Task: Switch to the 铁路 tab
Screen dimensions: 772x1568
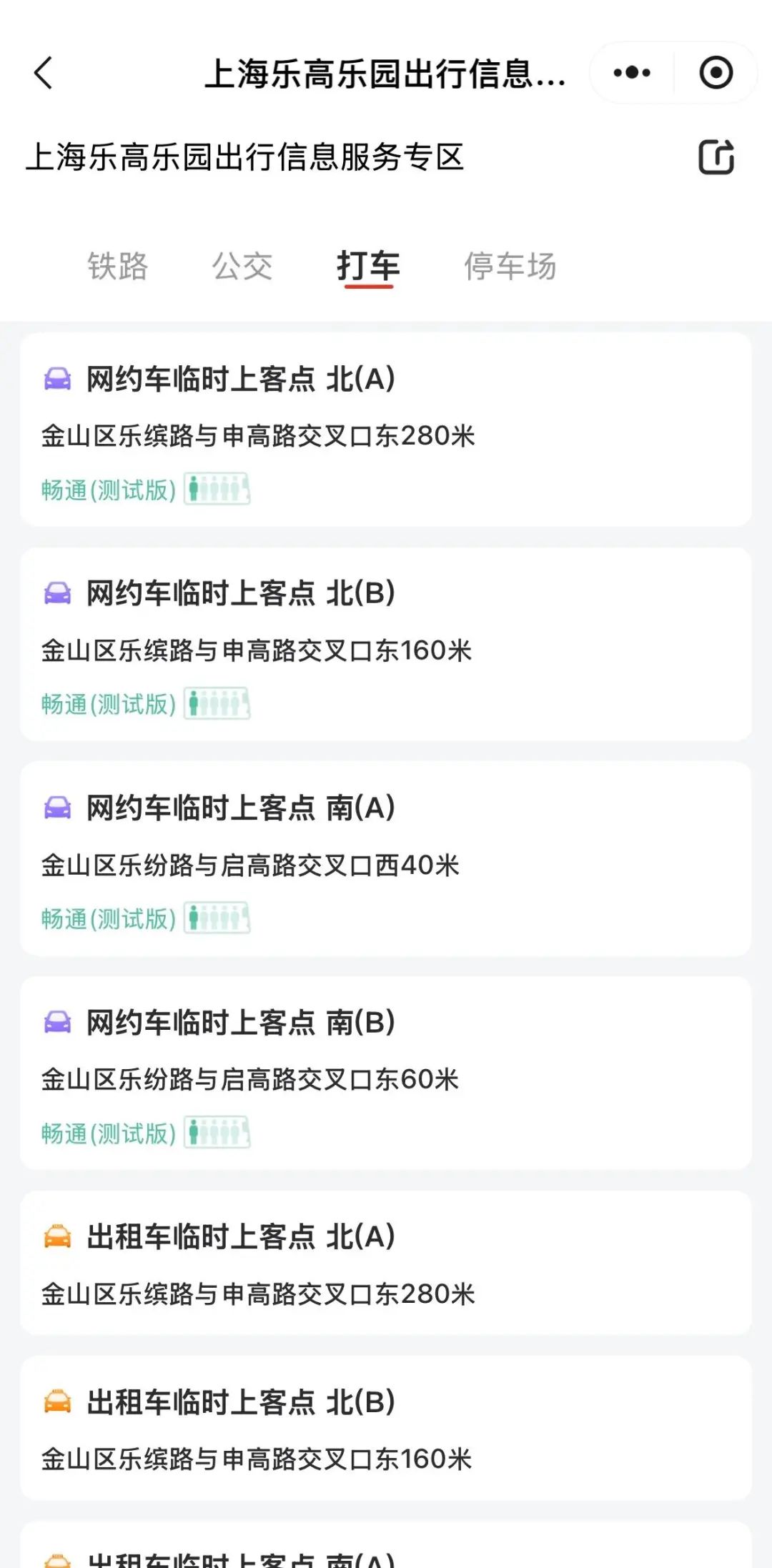Action: [118, 267]
